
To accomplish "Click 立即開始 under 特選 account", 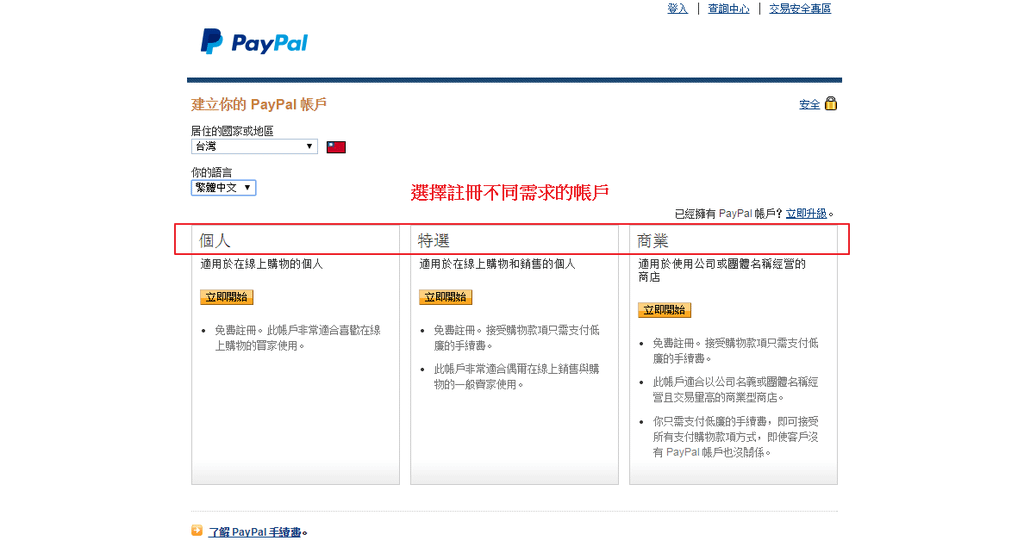I will (445, 297).
